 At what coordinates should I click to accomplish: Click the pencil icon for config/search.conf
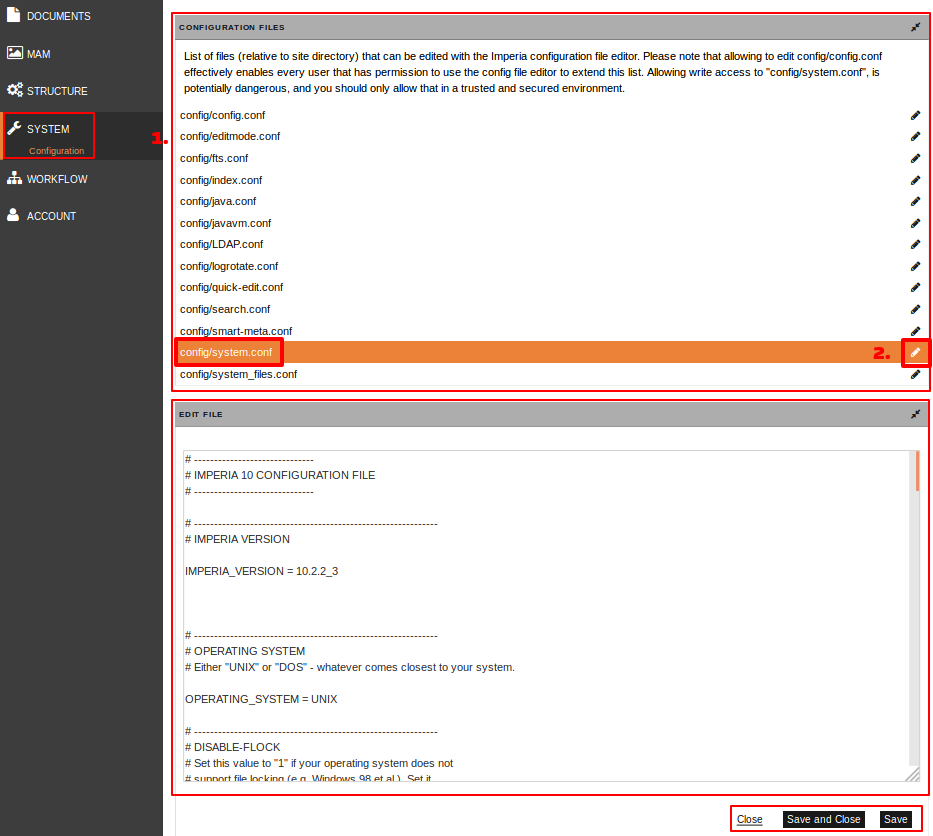tap(915, 309)
